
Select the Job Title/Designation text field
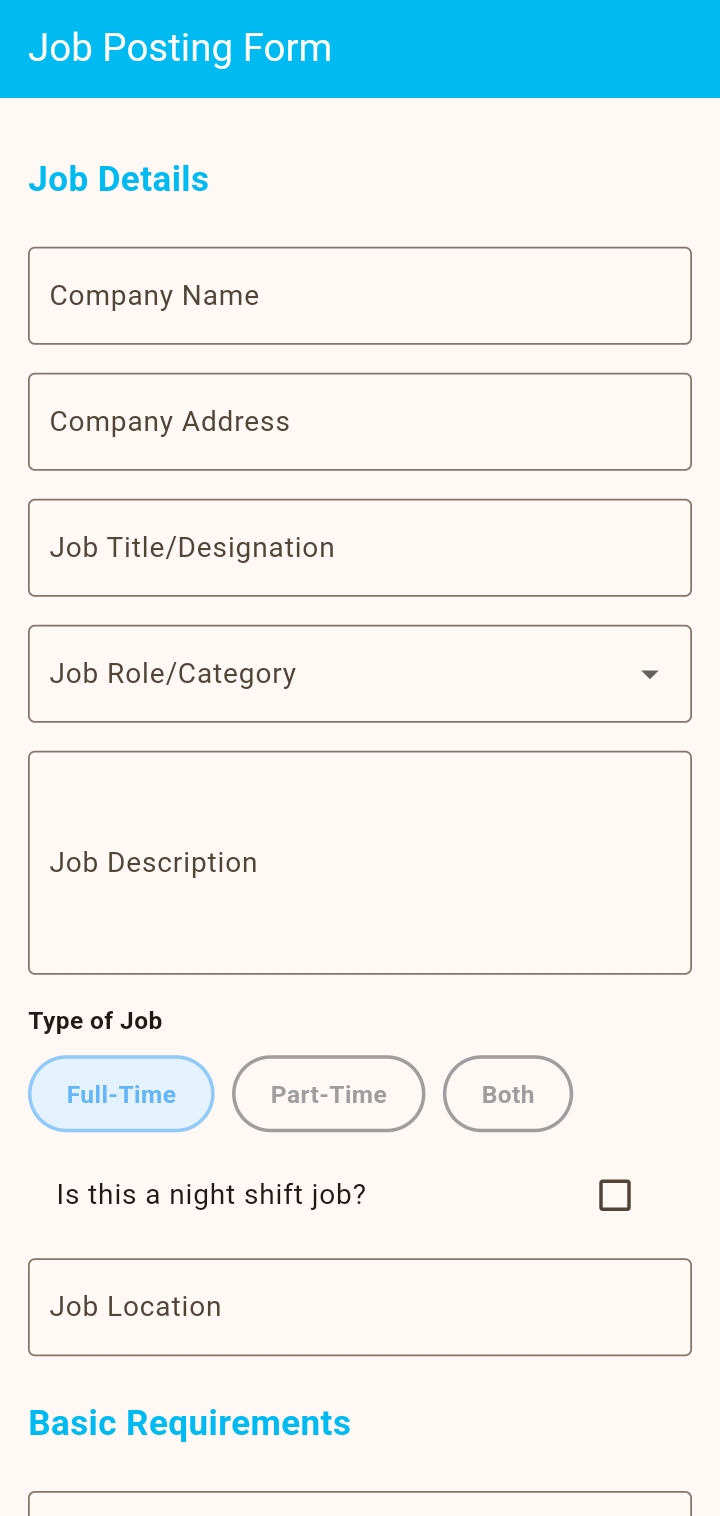click(x=360, y=548)
